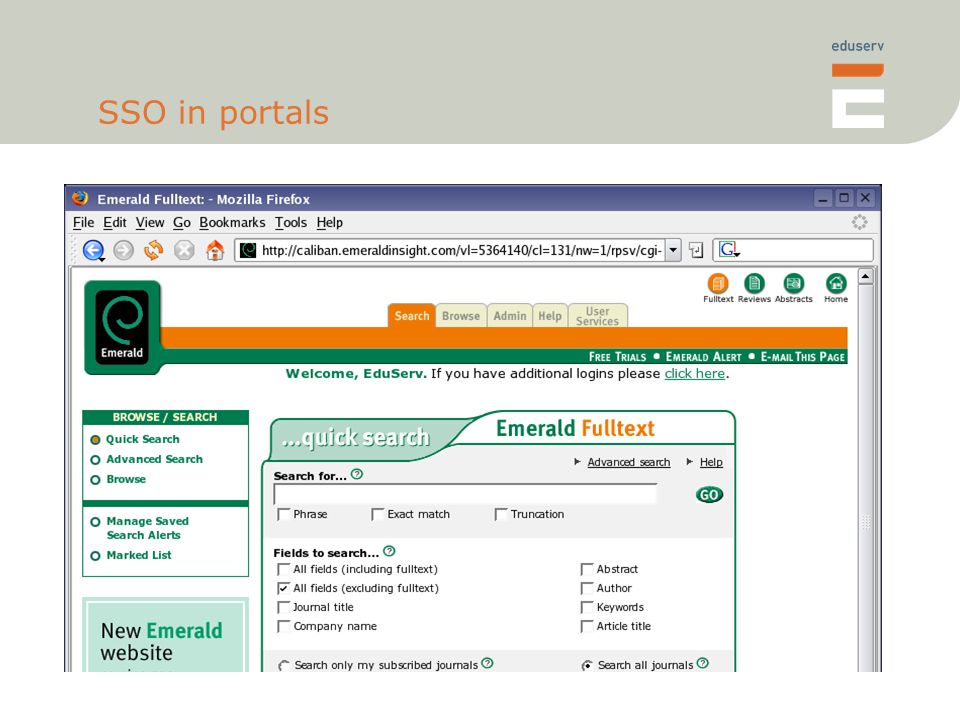Click the Go button beside address bar
960x720 pixels.
point(696,250)
